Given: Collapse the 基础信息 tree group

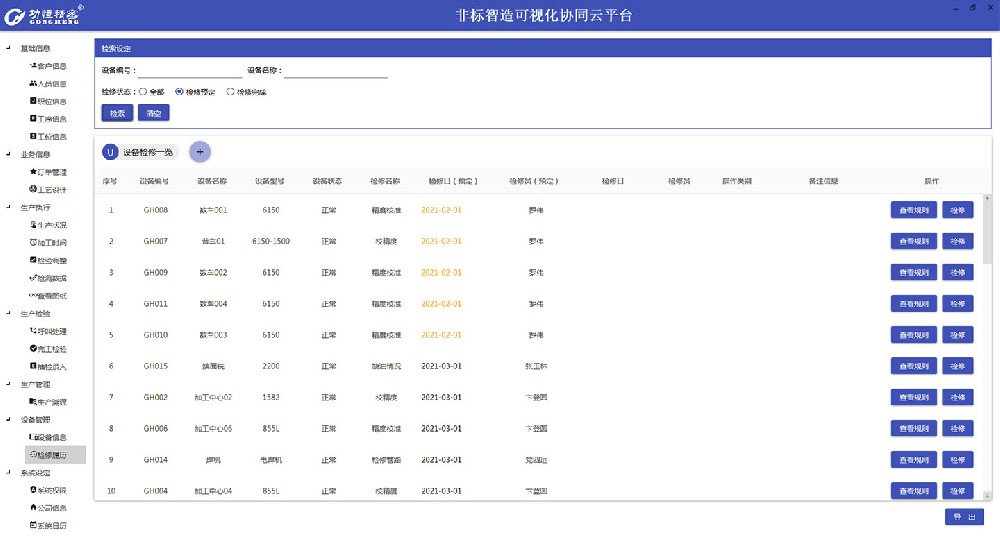Looking at the screenshot, I should [x=8, y=48].
